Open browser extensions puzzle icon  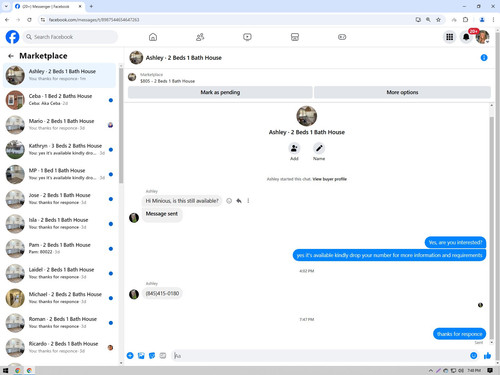pos(465,20)
